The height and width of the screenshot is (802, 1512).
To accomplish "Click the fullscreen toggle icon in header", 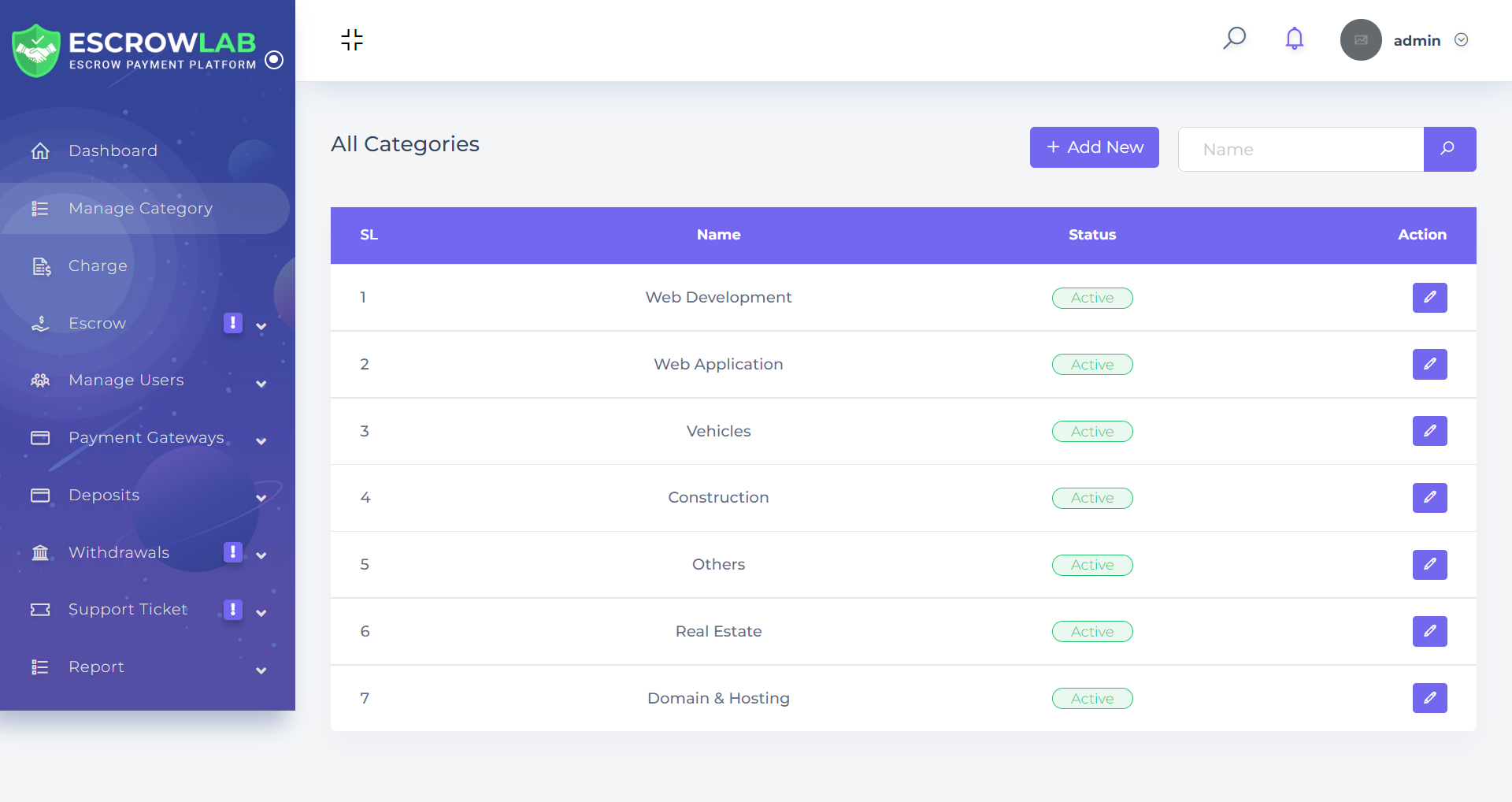I will tap(352, 39).
